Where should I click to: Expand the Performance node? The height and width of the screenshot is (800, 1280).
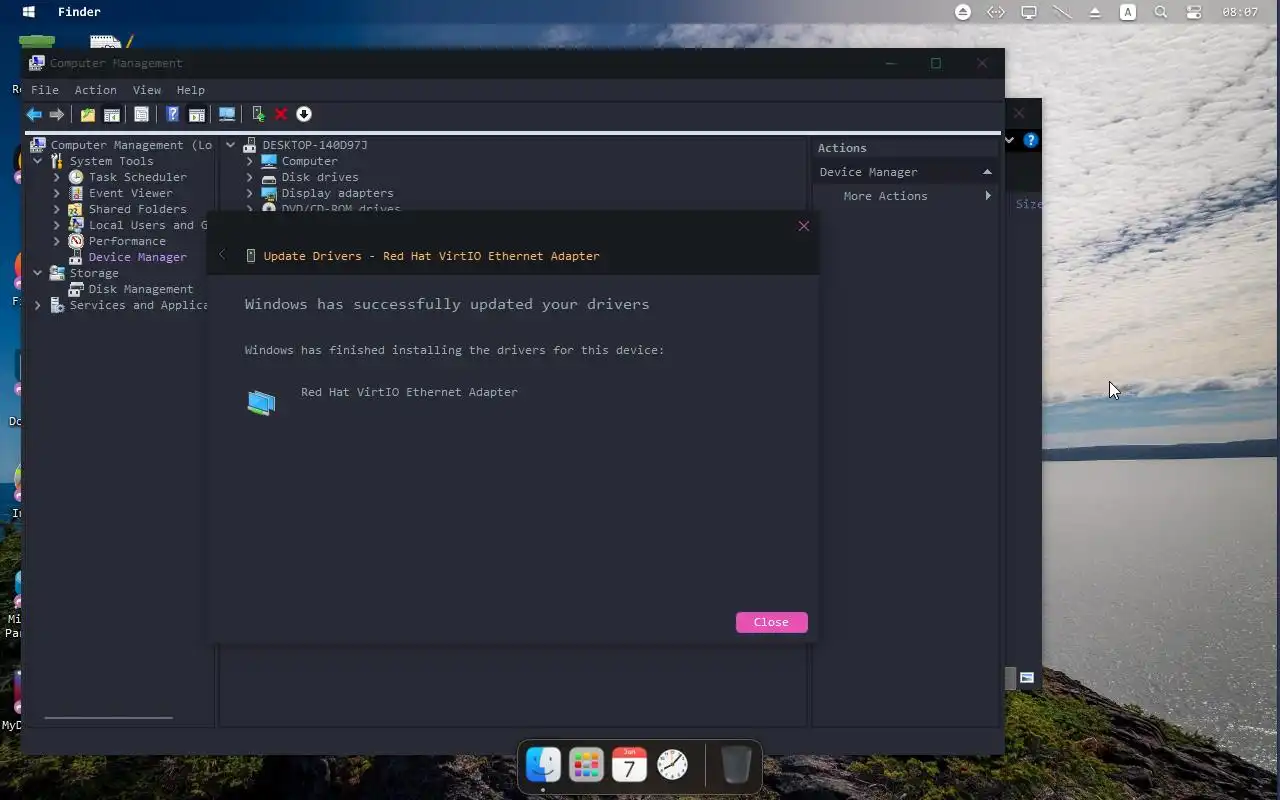coord(57,241)
